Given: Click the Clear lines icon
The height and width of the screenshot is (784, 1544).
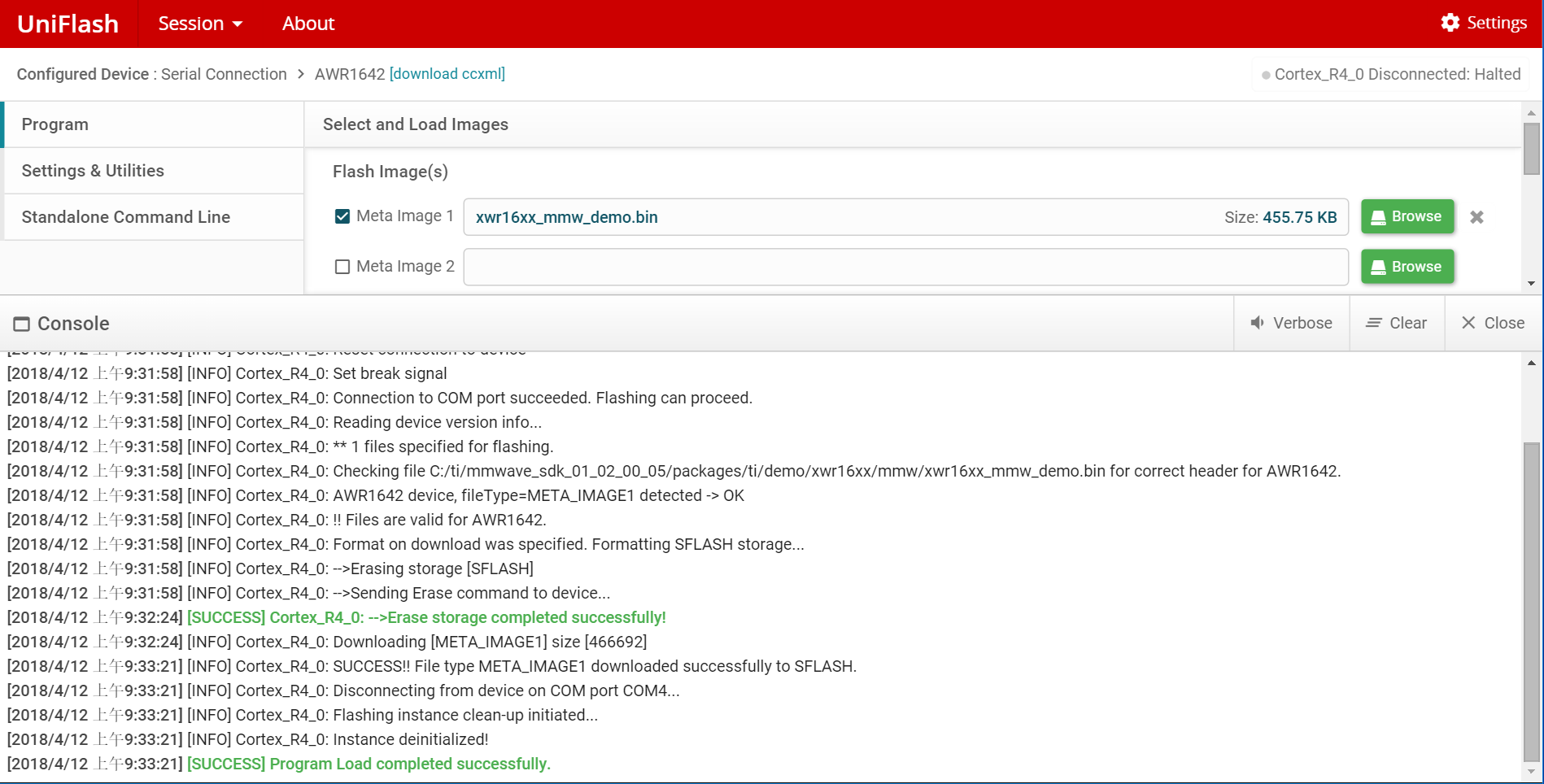Looking at the screenshot, I should pyautogui.click(x=1373, y=323).
